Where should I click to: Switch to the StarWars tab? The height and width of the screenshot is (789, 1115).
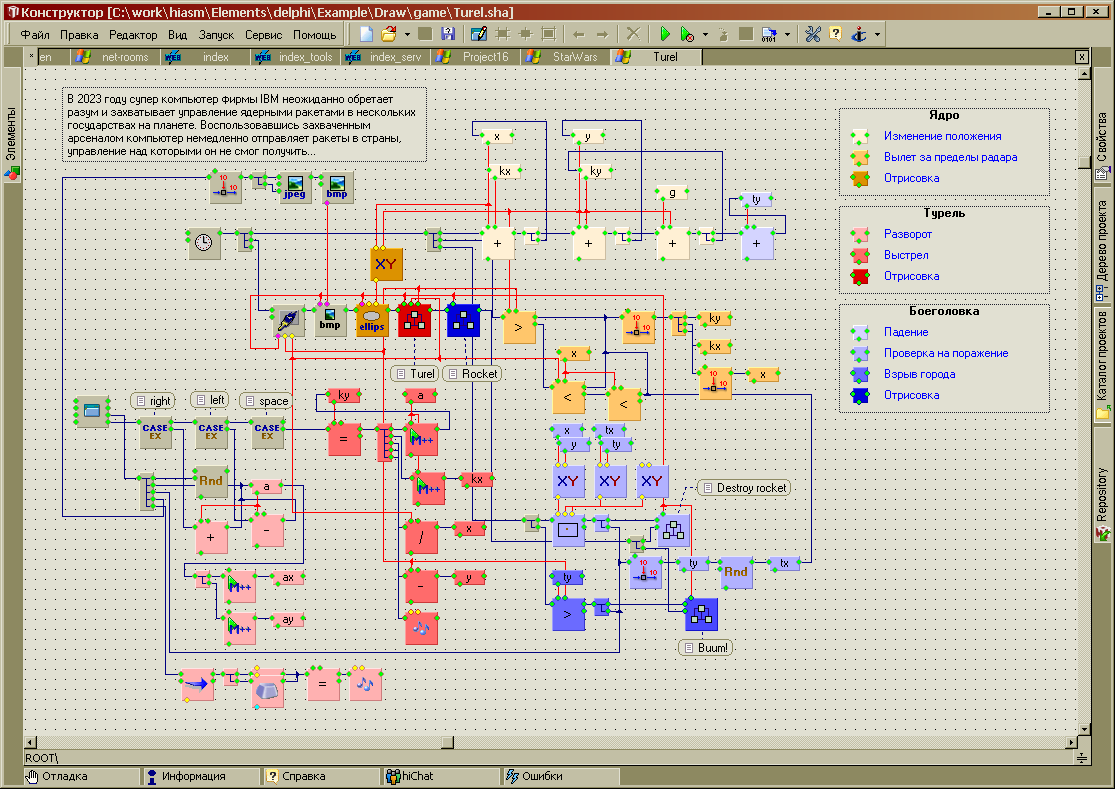pyautogui.click(x=574, y=57)
